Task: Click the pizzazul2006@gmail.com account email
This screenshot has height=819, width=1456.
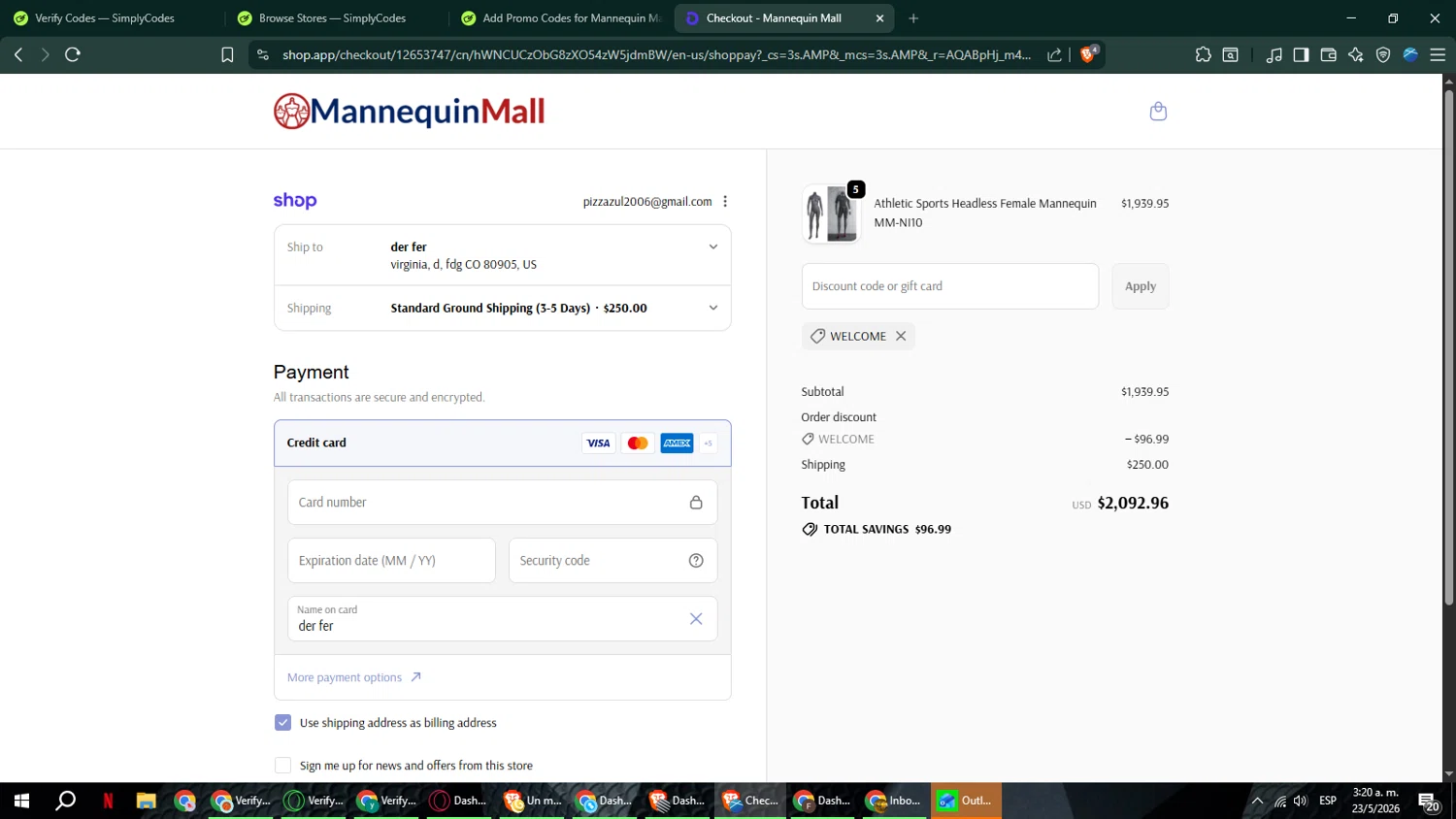Action: (647, 202)
